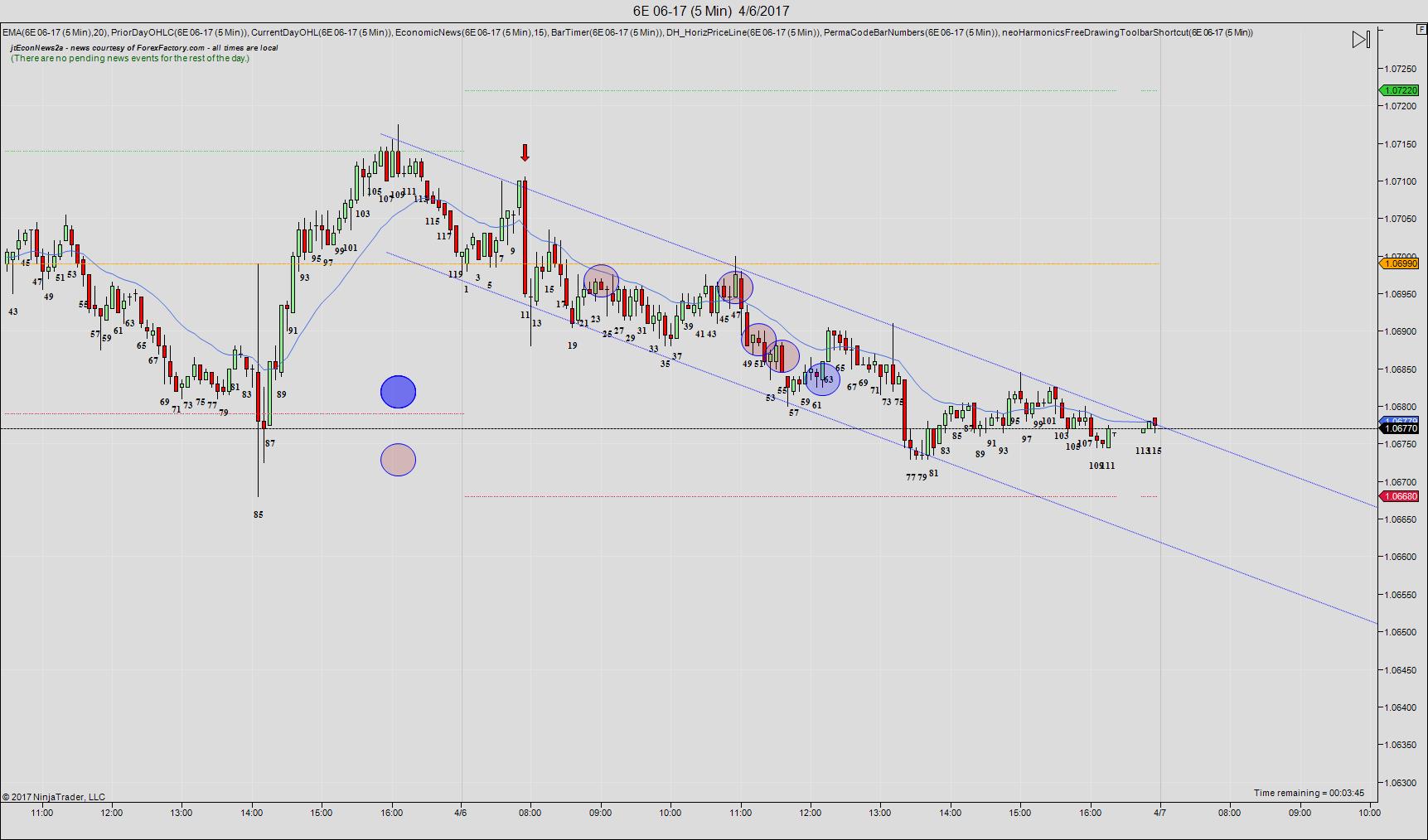Screen dimensions: 1428x840
Task: Click the scroll-to-latest-bar arrow icon
Action: point(1361,39)
